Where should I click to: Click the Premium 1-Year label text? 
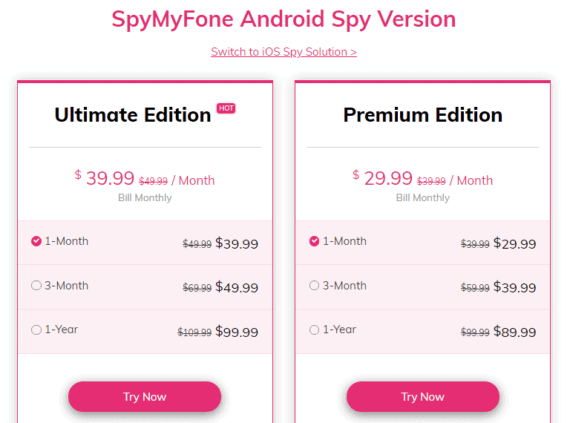pos(340,330)
